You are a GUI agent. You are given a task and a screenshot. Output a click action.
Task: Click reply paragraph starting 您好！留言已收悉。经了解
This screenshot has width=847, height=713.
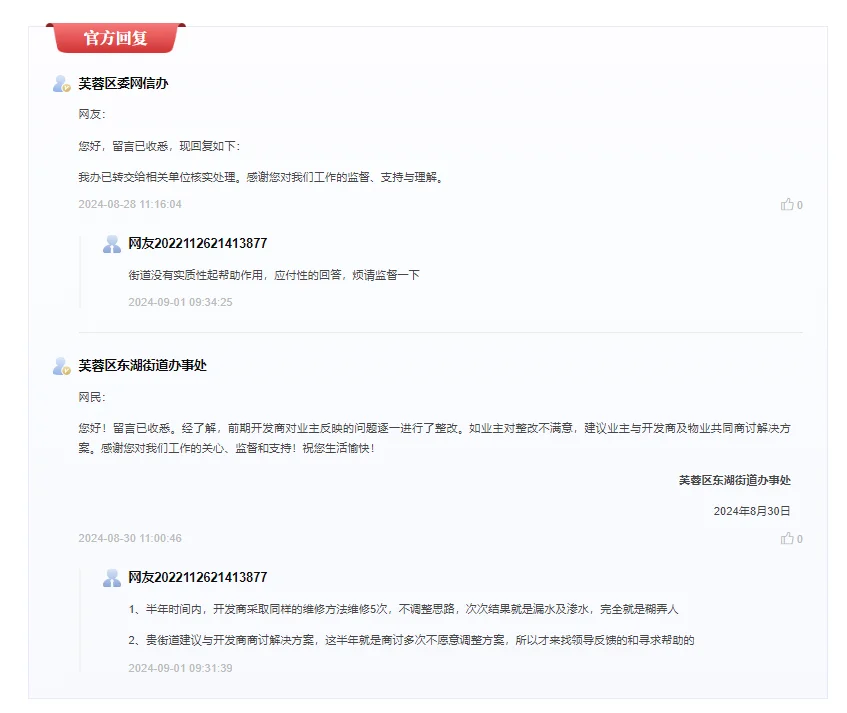pyautogui.click(x=434, y=438)
